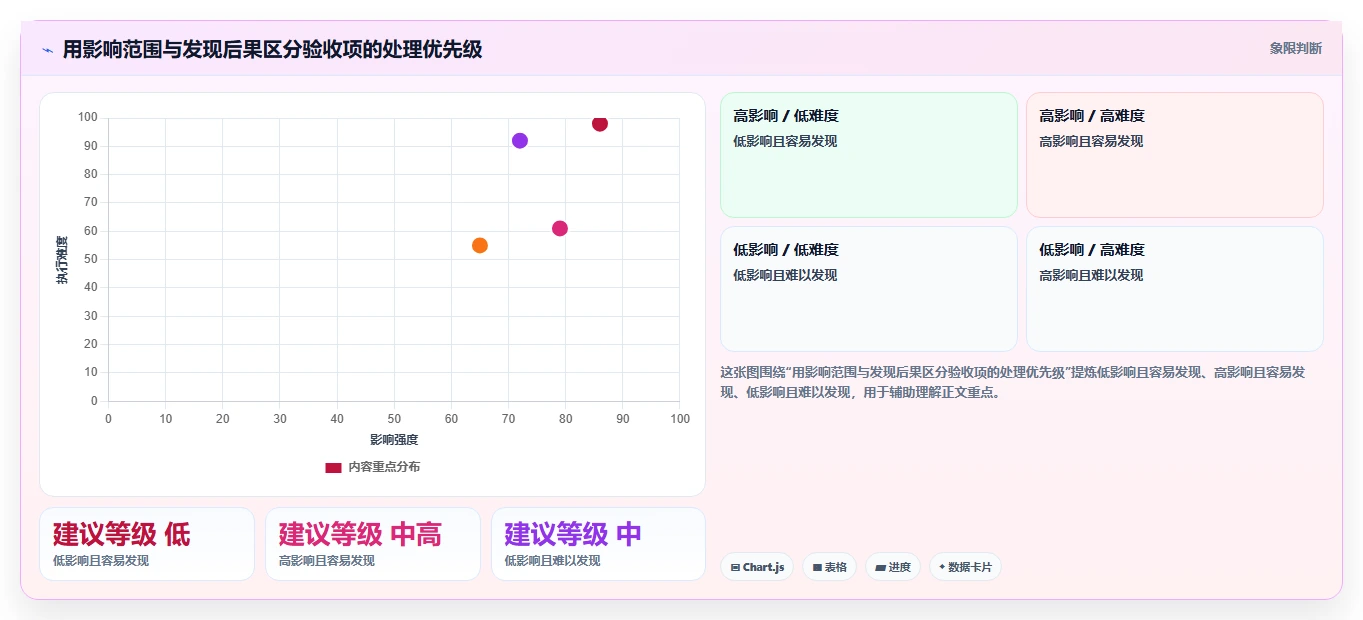Select the pink scatter data point
The height and width of the screenshot is (620, 1363).
click(x=560, y=228)
